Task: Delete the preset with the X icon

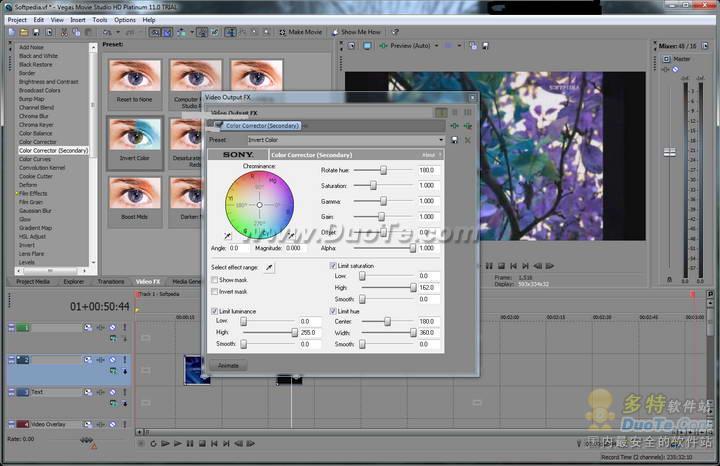Action: tap(467, 140)
